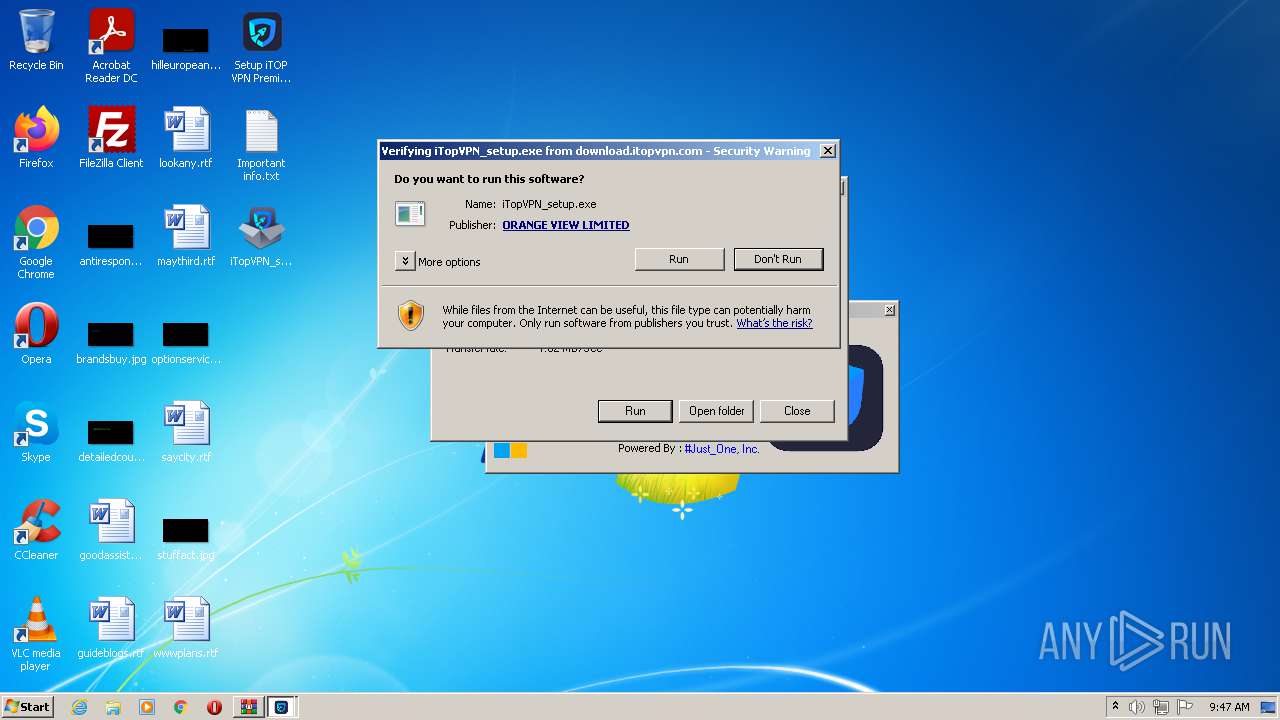Select the optionservic desktop file
Screen dimensions: 1280x720
pyautogui.click(x=186, y=343)
